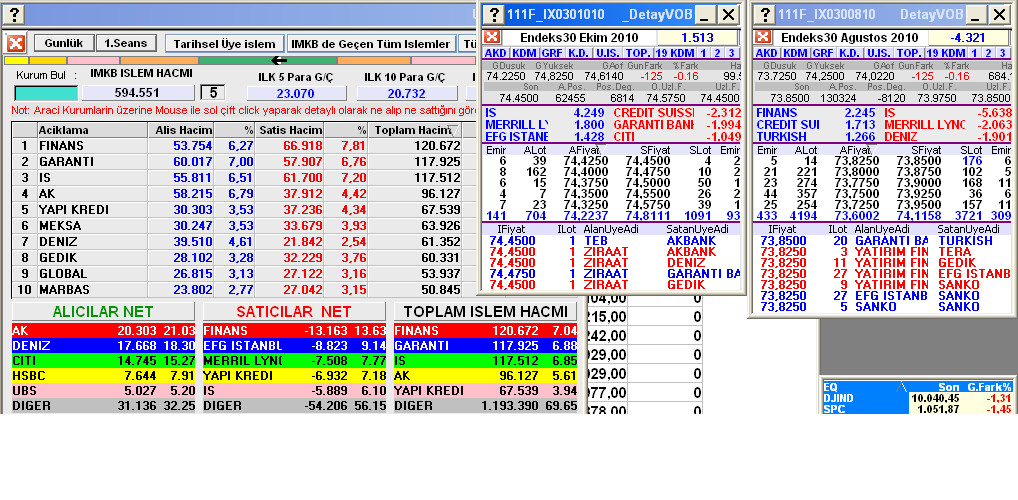Viewport: 1018px width, 500px height.
Task: Click the Satis Hacim column header
Action: tap(290, 131)
